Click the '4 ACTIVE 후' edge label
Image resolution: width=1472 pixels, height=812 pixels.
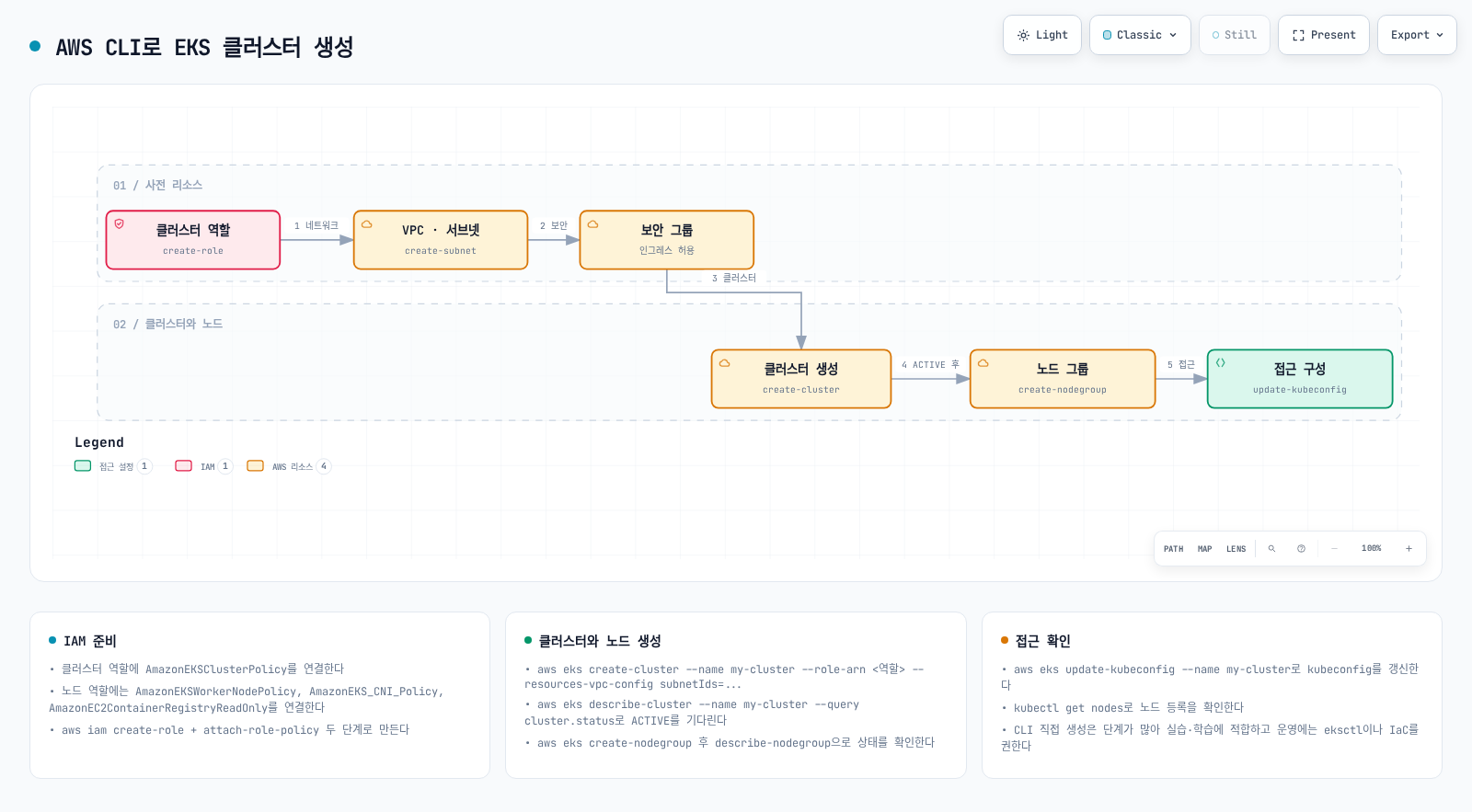tap(930, 364)
